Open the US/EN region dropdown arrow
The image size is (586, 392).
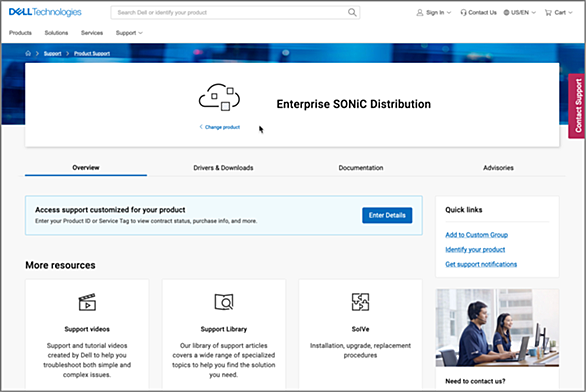pyautogui.click(x=534, y=13)
